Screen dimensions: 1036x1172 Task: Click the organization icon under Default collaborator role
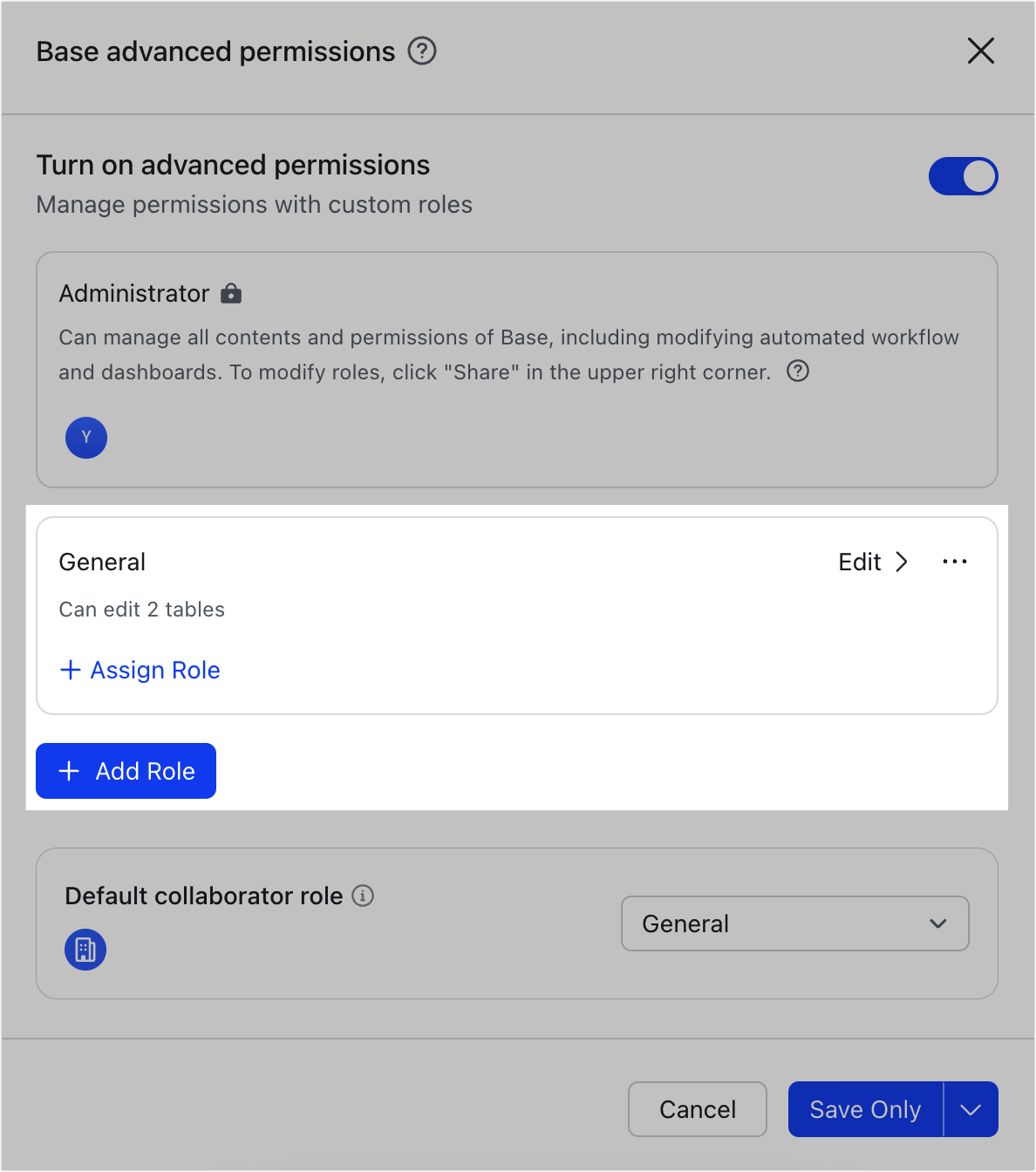click(85, 950)
